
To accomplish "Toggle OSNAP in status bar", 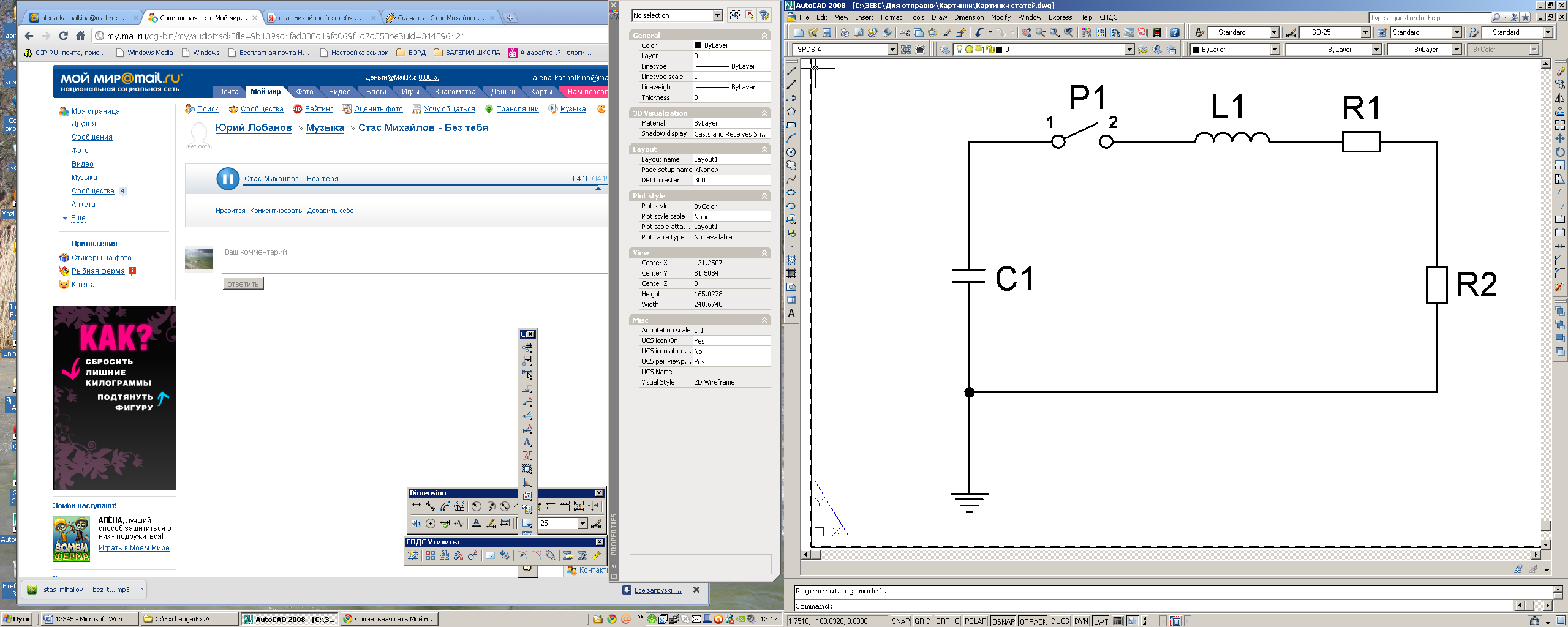I will click(x=1003, y=621).
